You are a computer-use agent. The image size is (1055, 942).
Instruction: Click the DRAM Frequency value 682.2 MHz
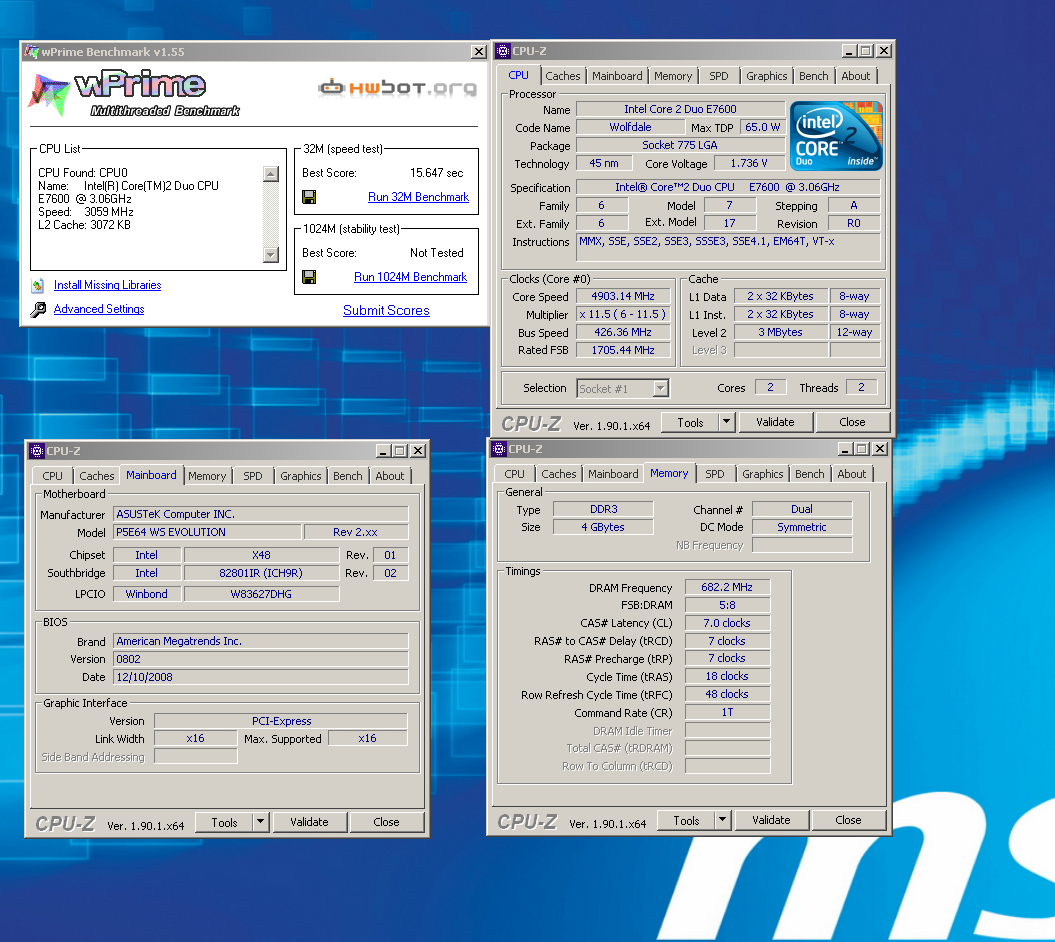click(727, 587)
